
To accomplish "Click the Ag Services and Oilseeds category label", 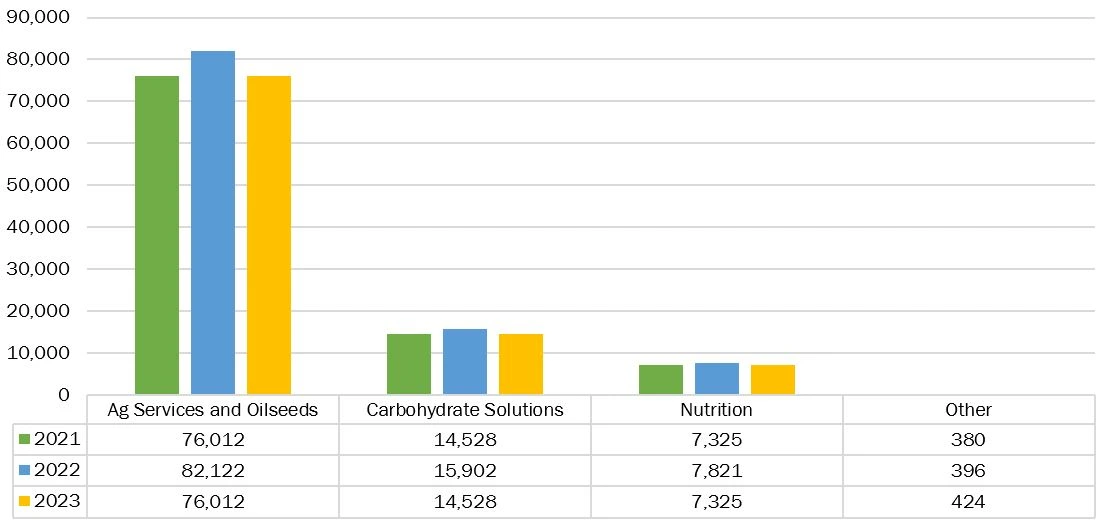I will pos(213,410).
